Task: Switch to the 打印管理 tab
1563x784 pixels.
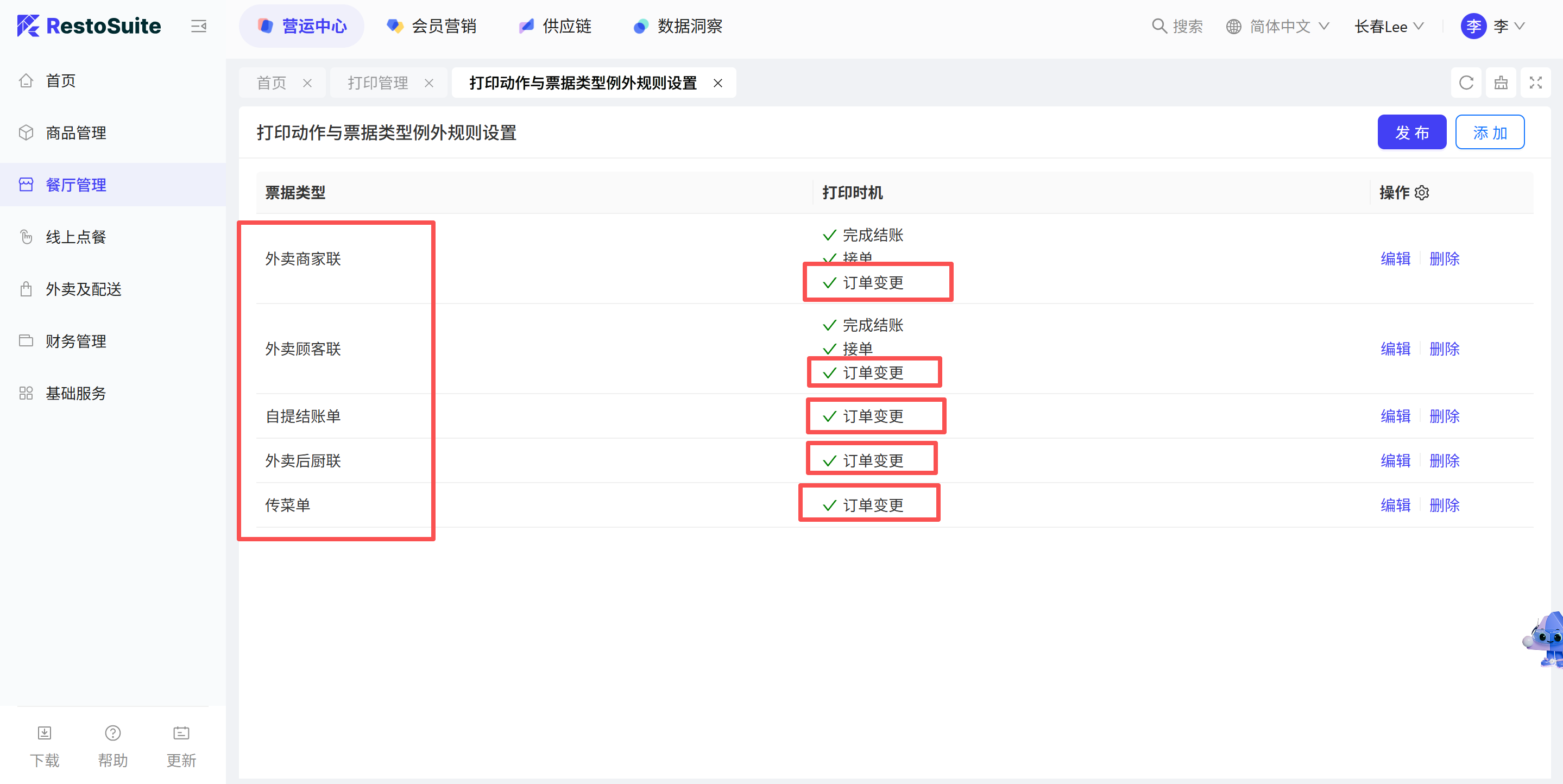Action: pyautogui.click(x=377, y=83)
